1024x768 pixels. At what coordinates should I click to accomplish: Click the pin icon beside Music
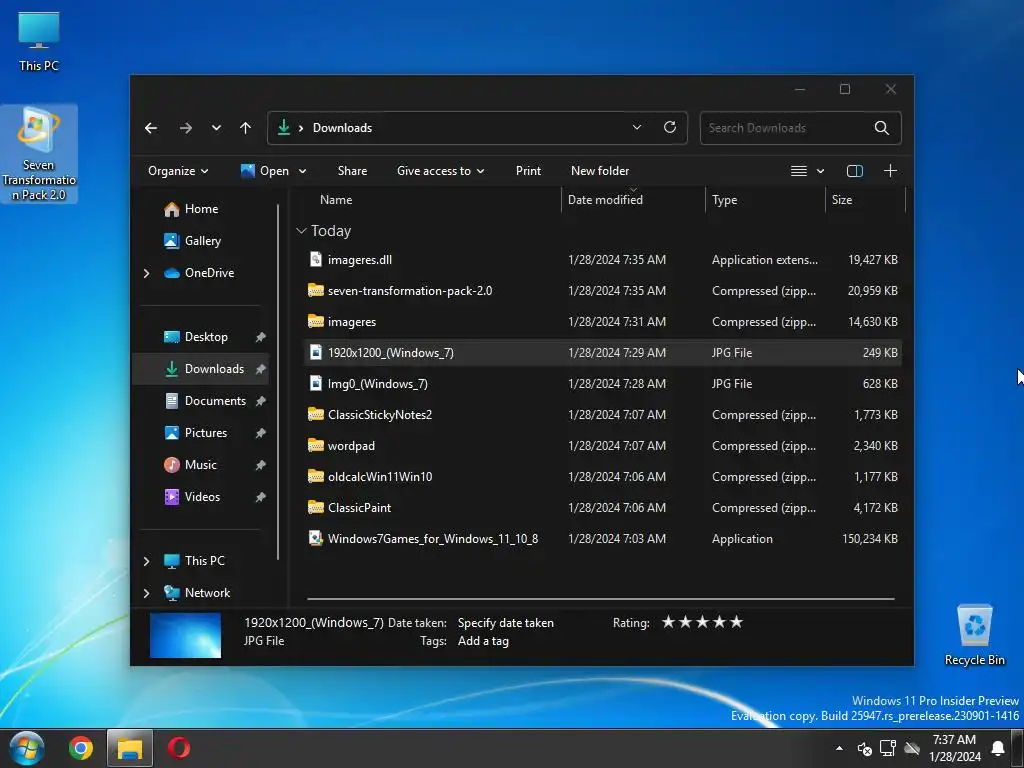(x=261, y=465)
